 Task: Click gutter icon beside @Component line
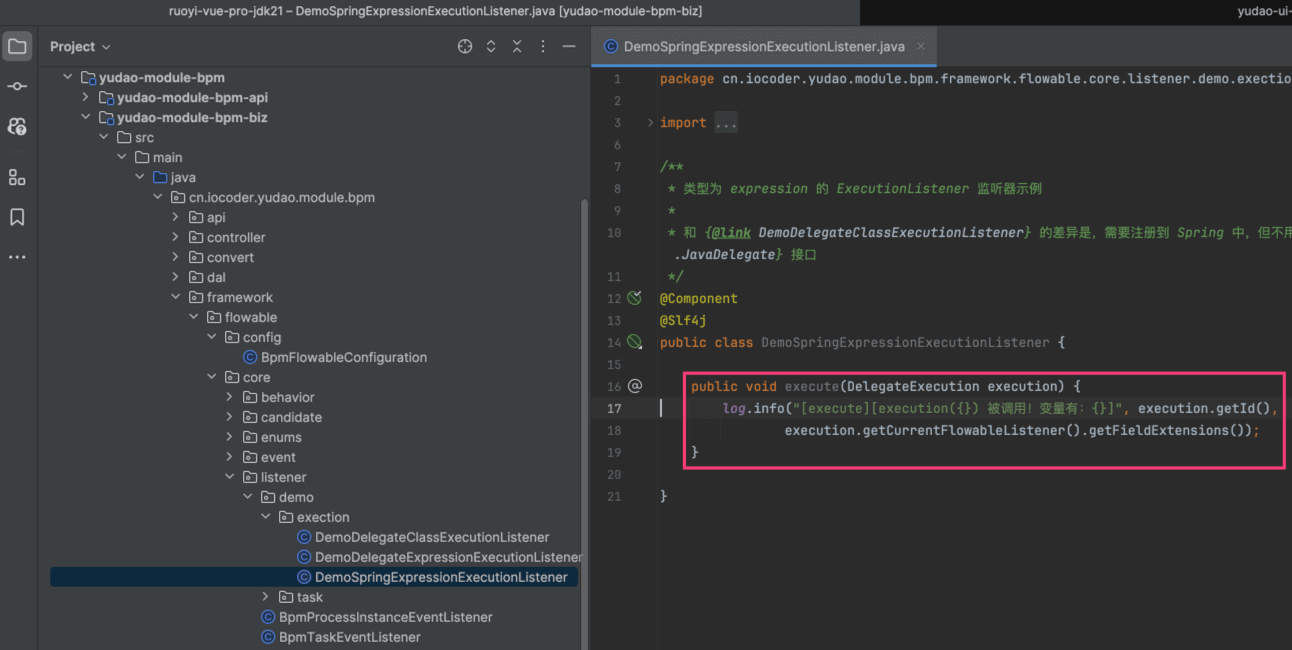(x=634, y=298)
